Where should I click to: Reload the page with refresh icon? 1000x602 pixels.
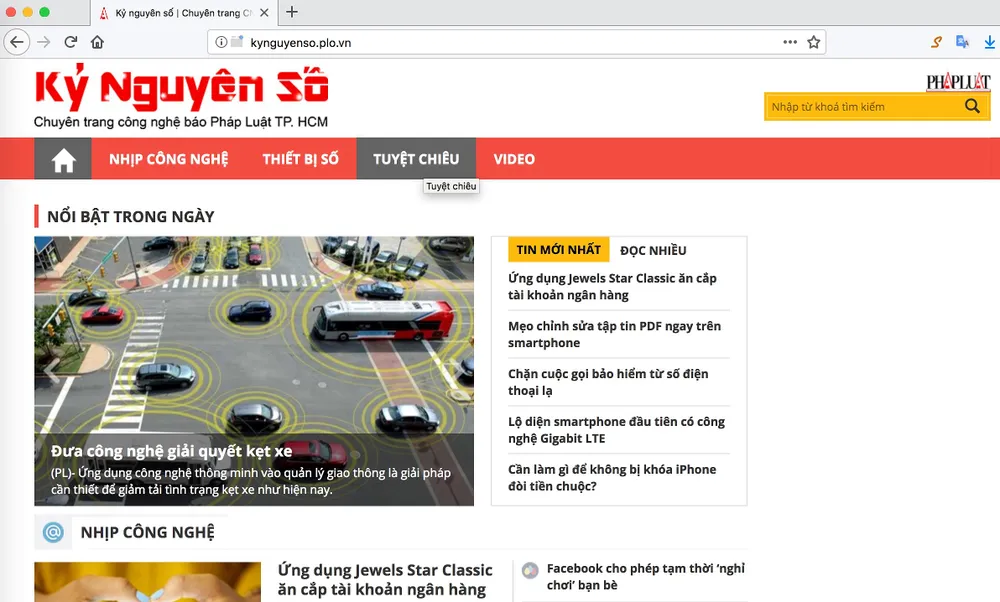pos(71,42)
